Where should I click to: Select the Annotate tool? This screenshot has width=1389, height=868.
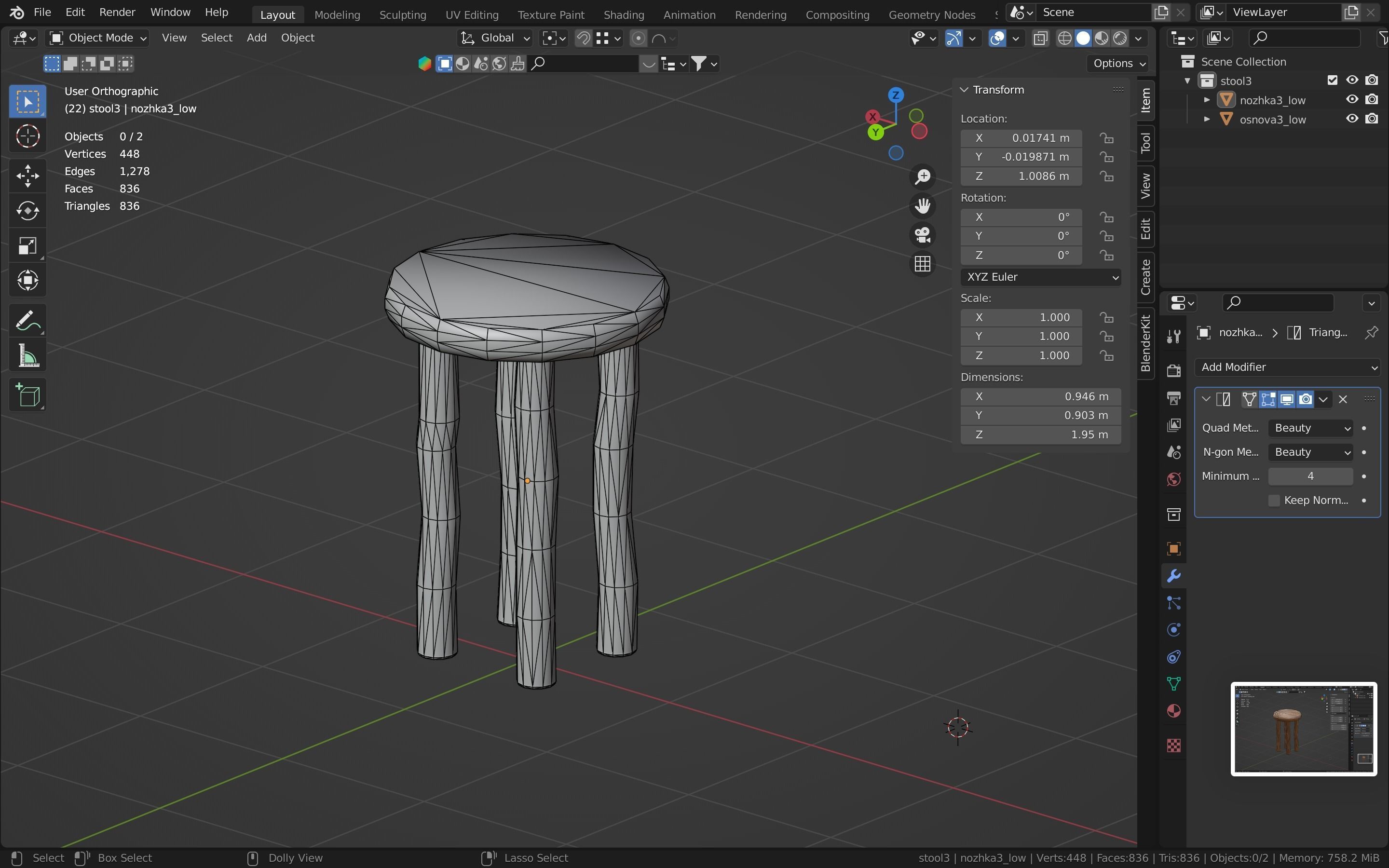point(27,320)
